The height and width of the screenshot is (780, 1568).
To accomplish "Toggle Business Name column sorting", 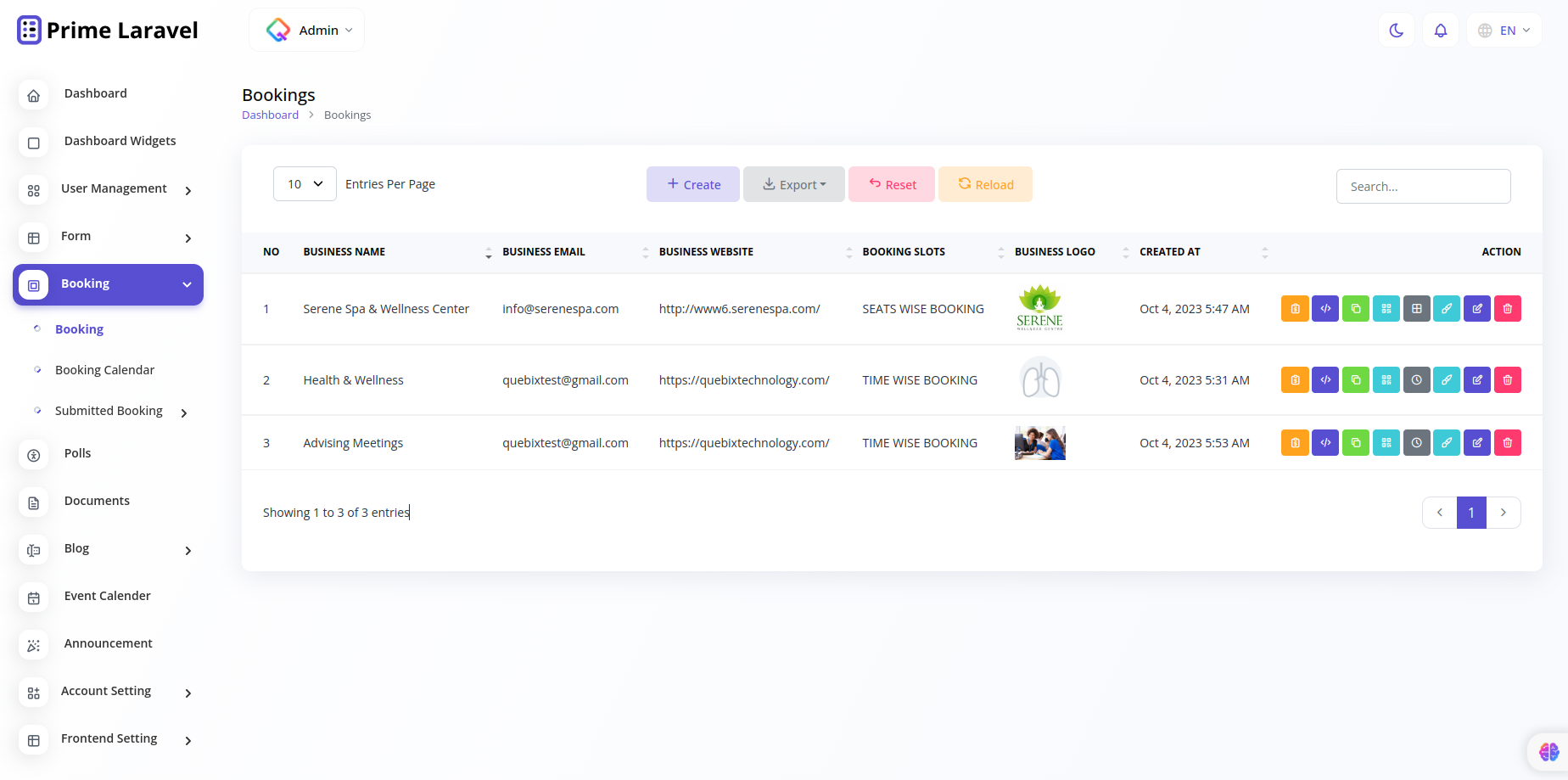I will pos(488,252).
